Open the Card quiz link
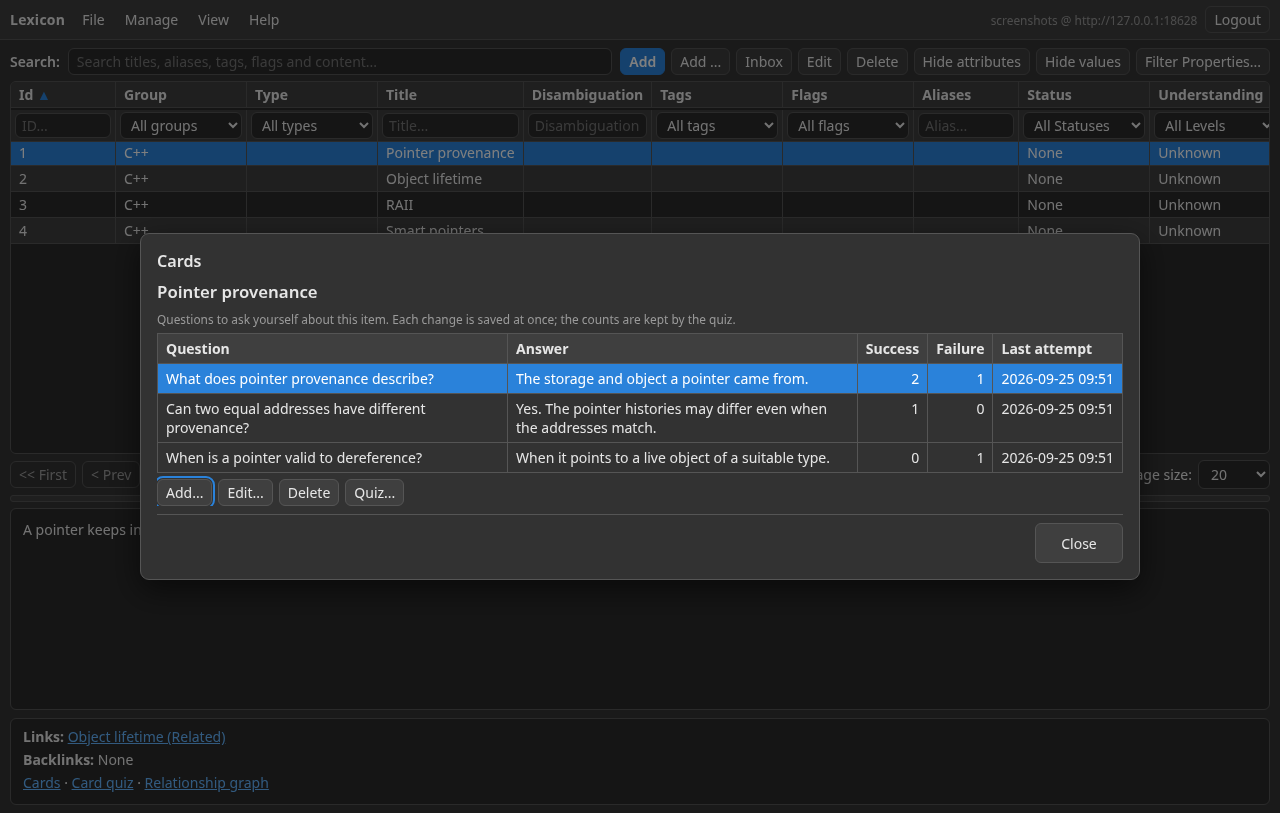This screenshot has height=813, width=1280. click(102, 783)
